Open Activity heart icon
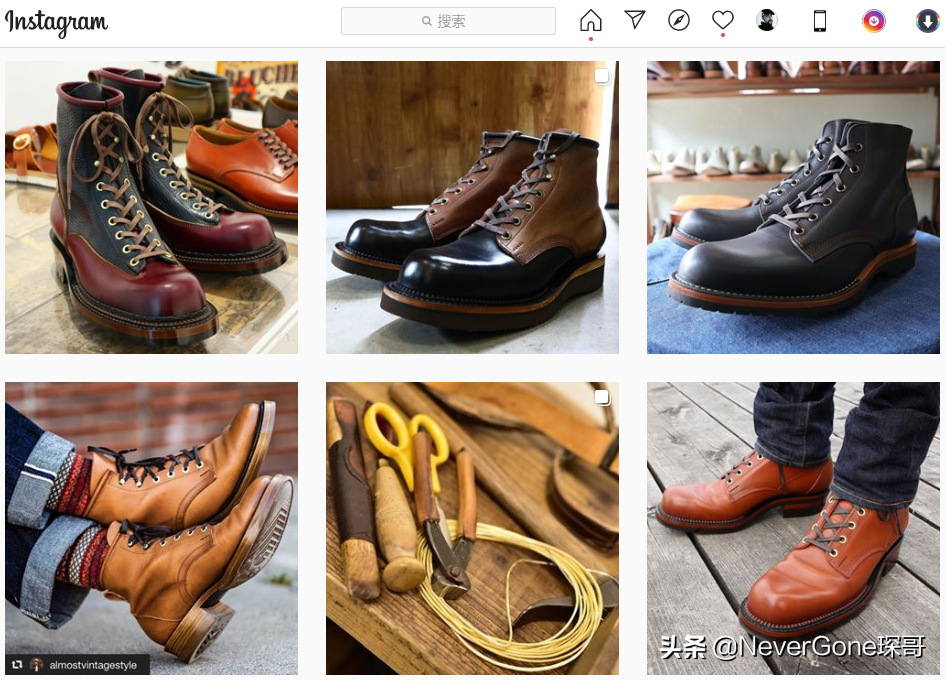945x680 pixels. pos(723,20)
